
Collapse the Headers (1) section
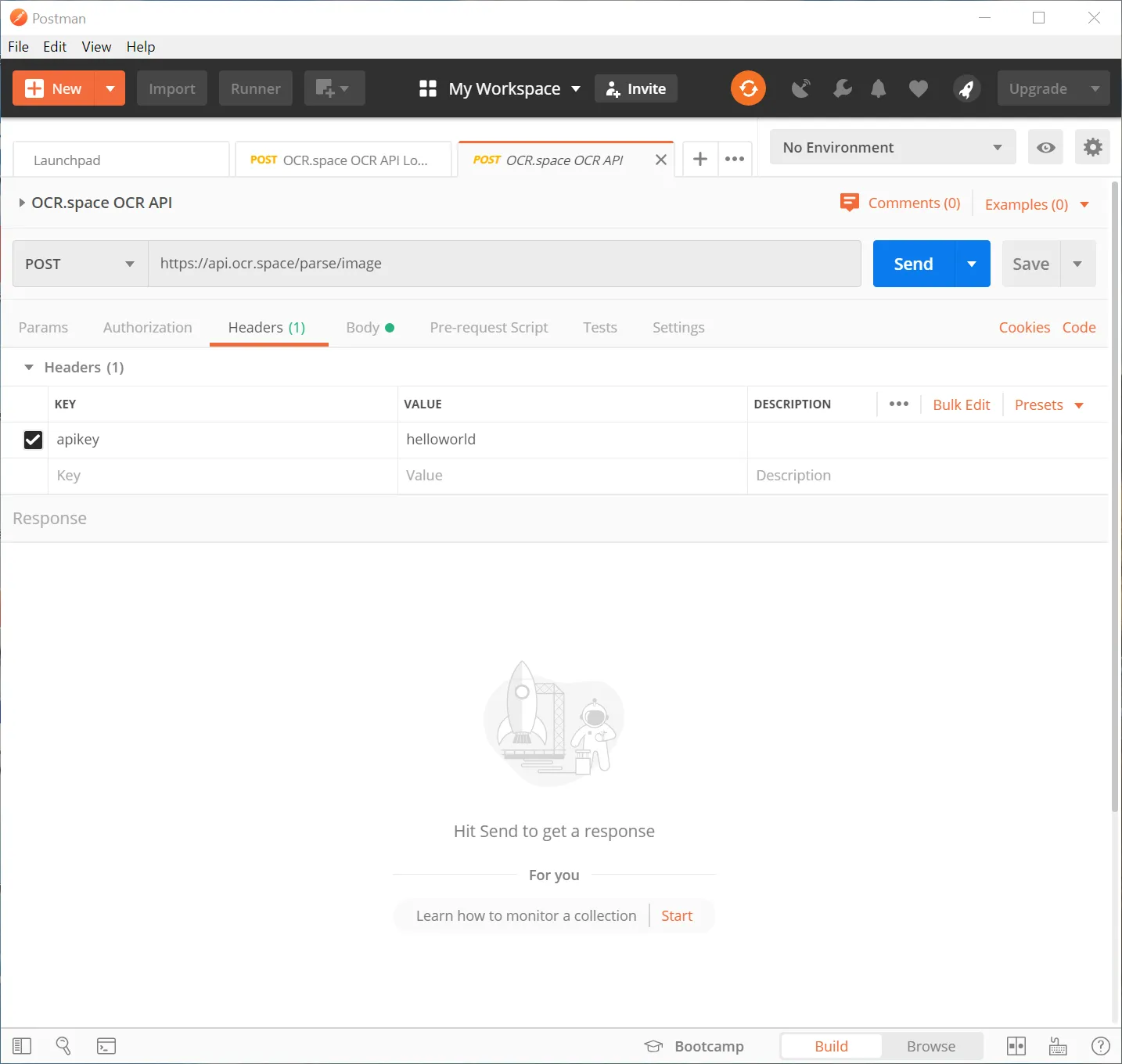29,368
